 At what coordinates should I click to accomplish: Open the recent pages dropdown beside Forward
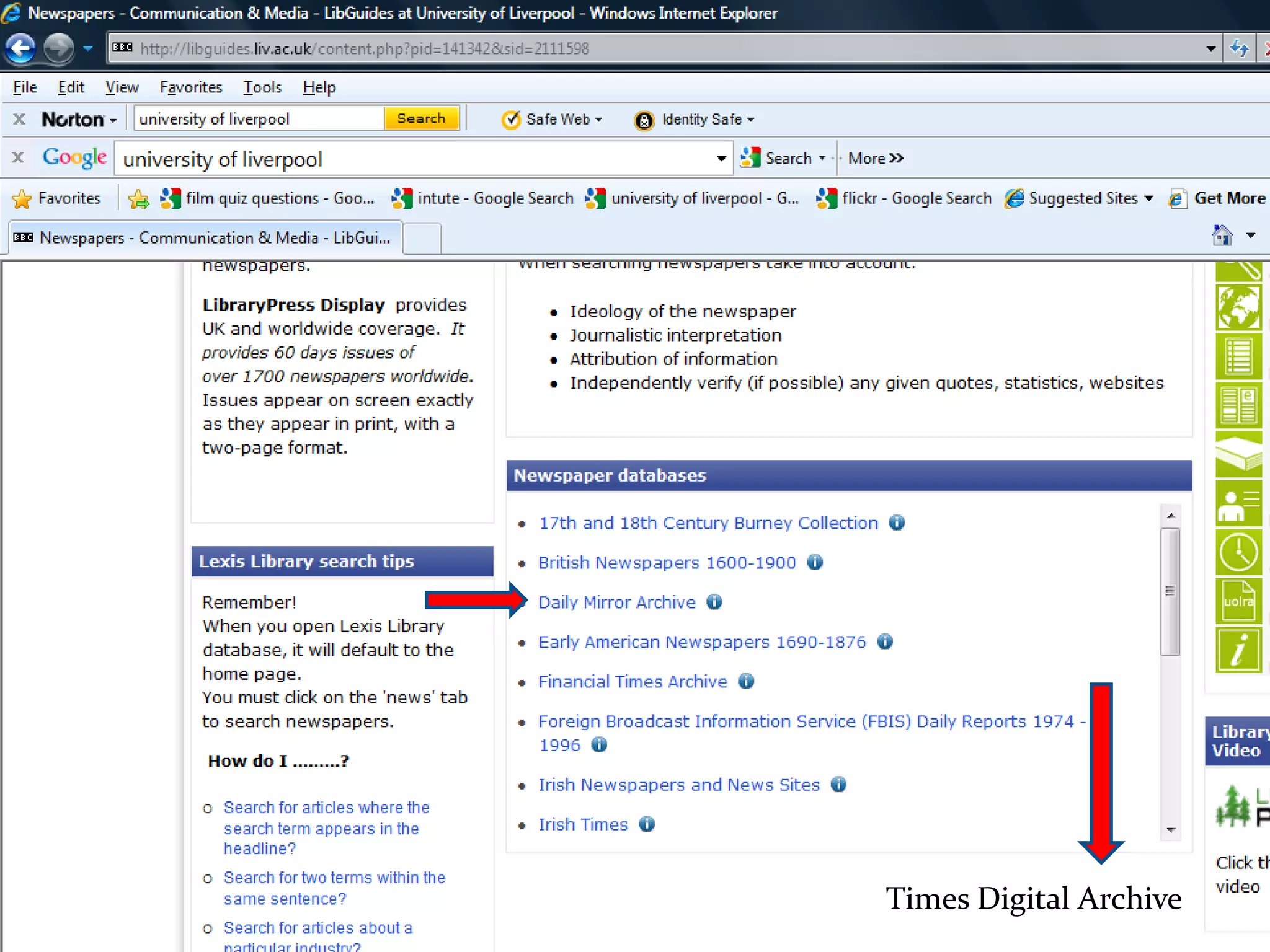tap(88, 48)
